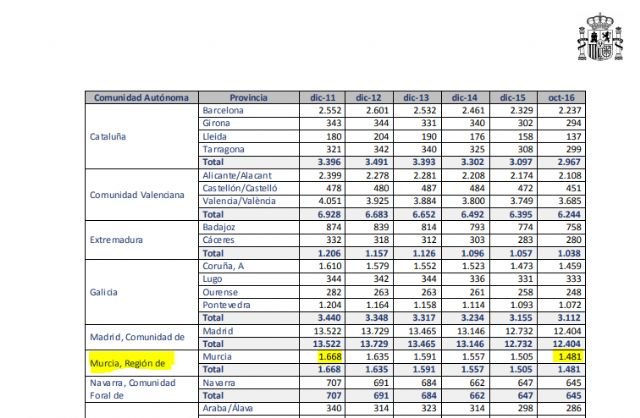Screen dimensions: 640x418
Task: Select the highlighted "Murcia, Región de" text
Action: pyautogui.click(x=127, y=360)
